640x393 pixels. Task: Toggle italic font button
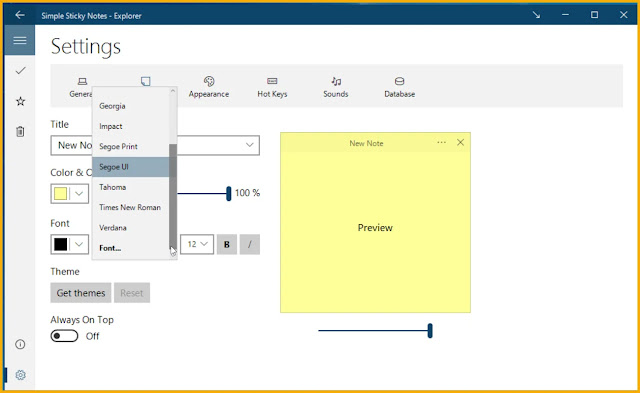250,244
